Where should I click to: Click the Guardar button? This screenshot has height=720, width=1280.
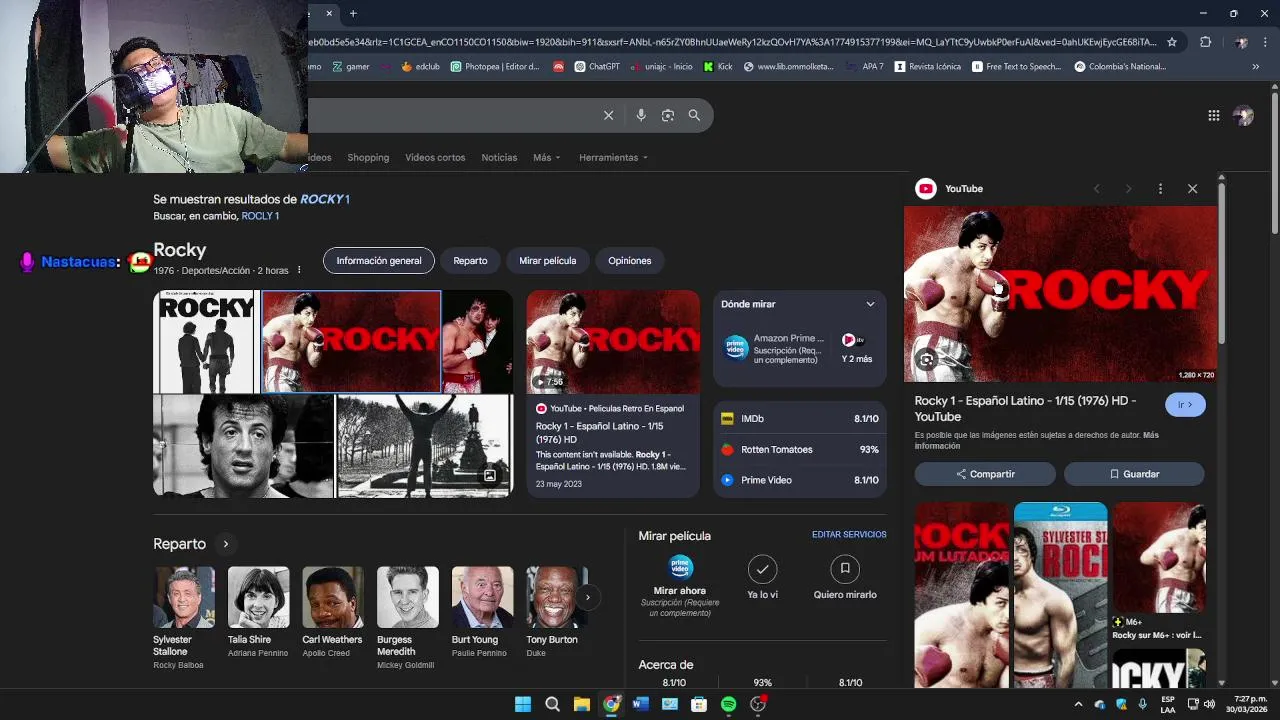coord(1134,474)
